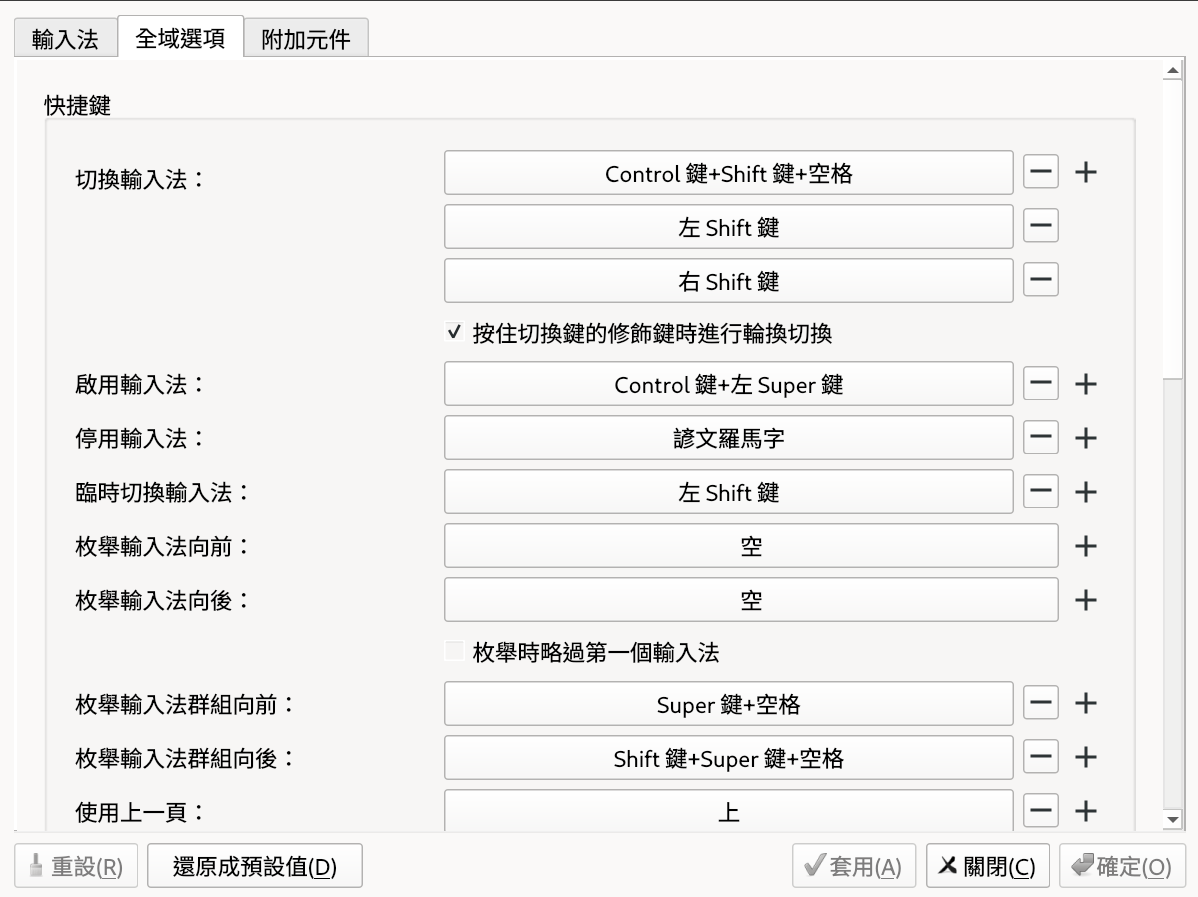The height and width of the screenshot is (897, 1198).
Task: Add a shortcut for 臨時切換輸入法
Action: point(1085,492)
